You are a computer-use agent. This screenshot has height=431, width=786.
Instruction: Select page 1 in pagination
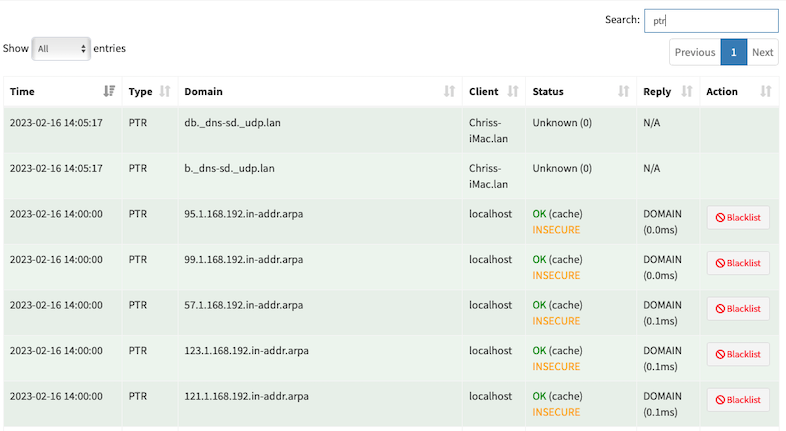pos(734,52)
